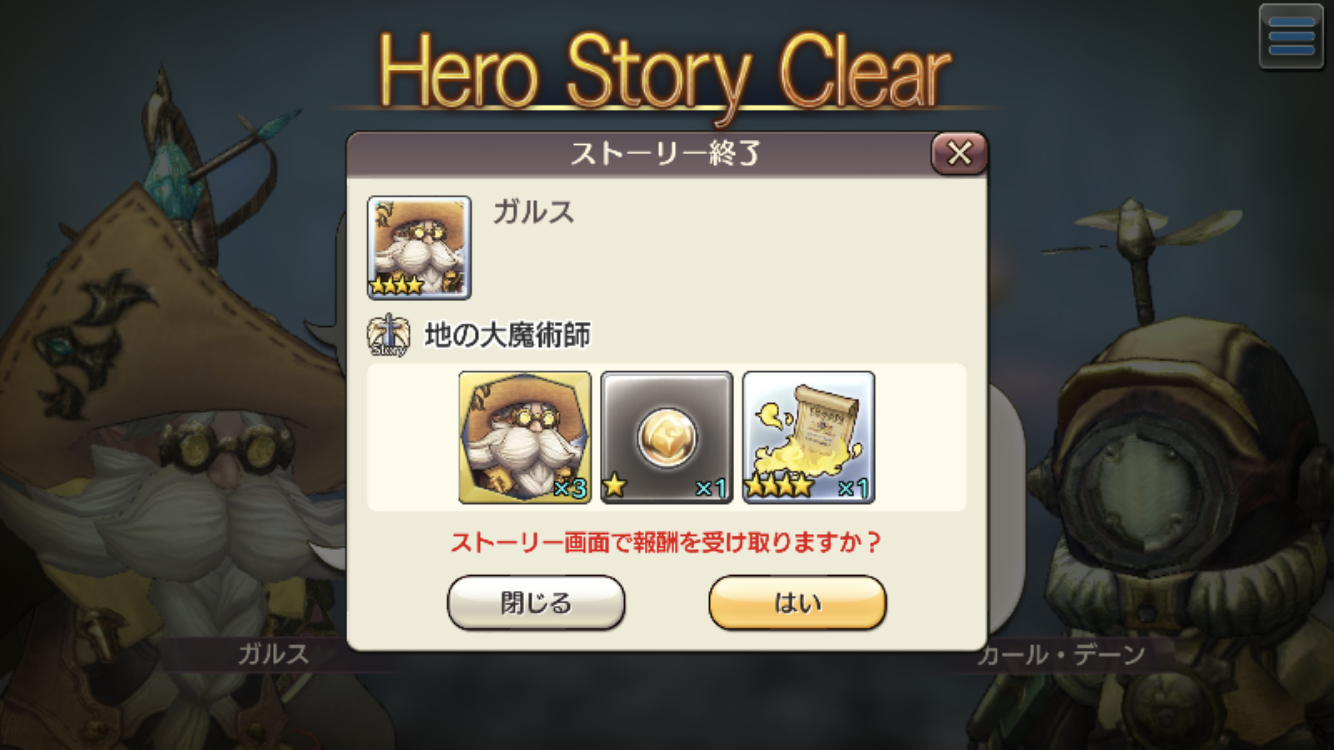
Task: Select the ガルス shard reward ×3 icon
Action: (x=525, y=437)
